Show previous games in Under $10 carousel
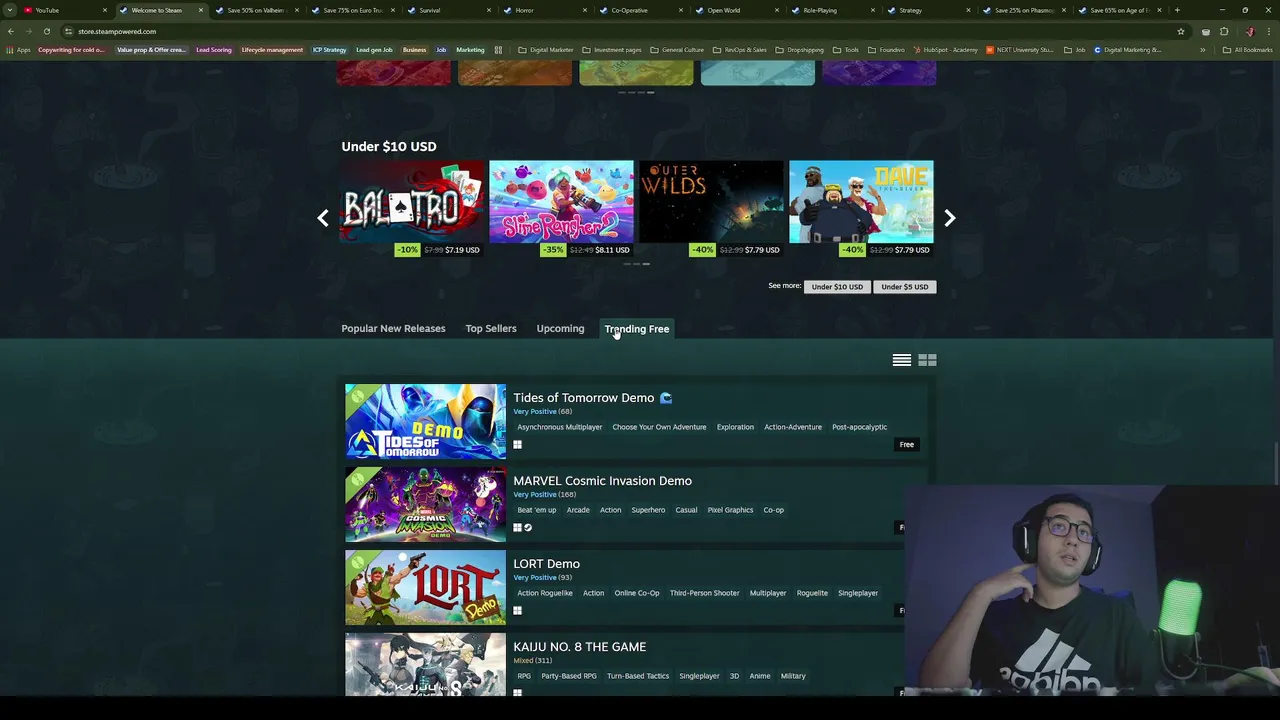This screenshot has width=1280, height=720. click(x=323, y=218)
